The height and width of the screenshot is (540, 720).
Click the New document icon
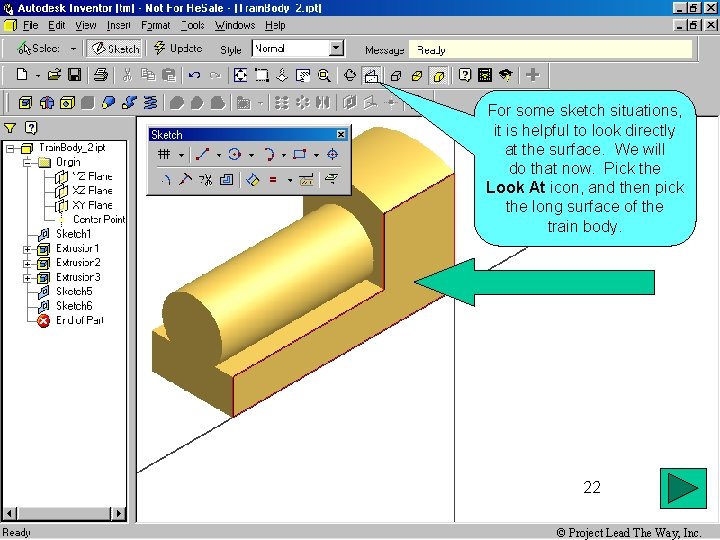point(22,74)
